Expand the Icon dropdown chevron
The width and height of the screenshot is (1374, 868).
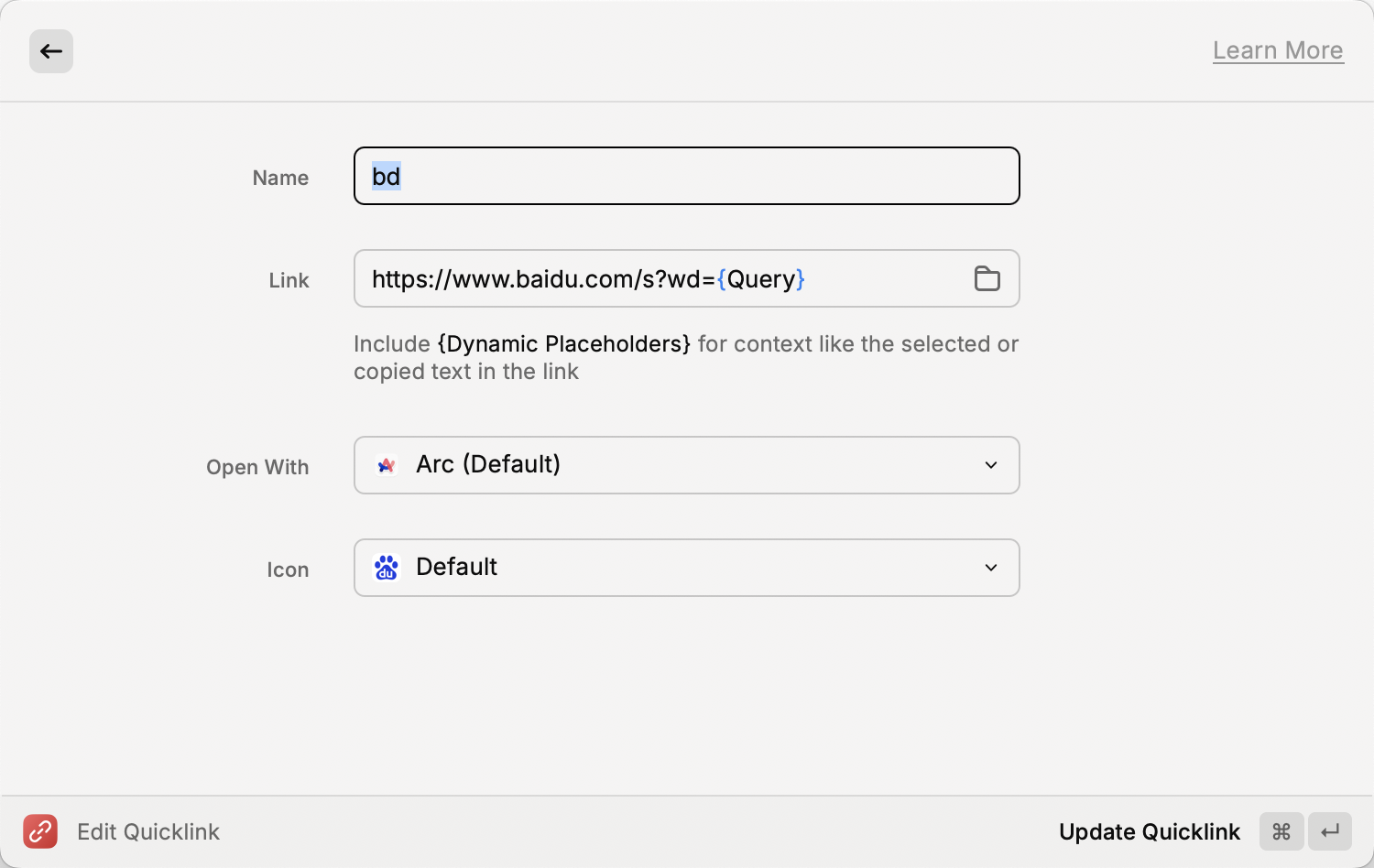pos(990,568)
